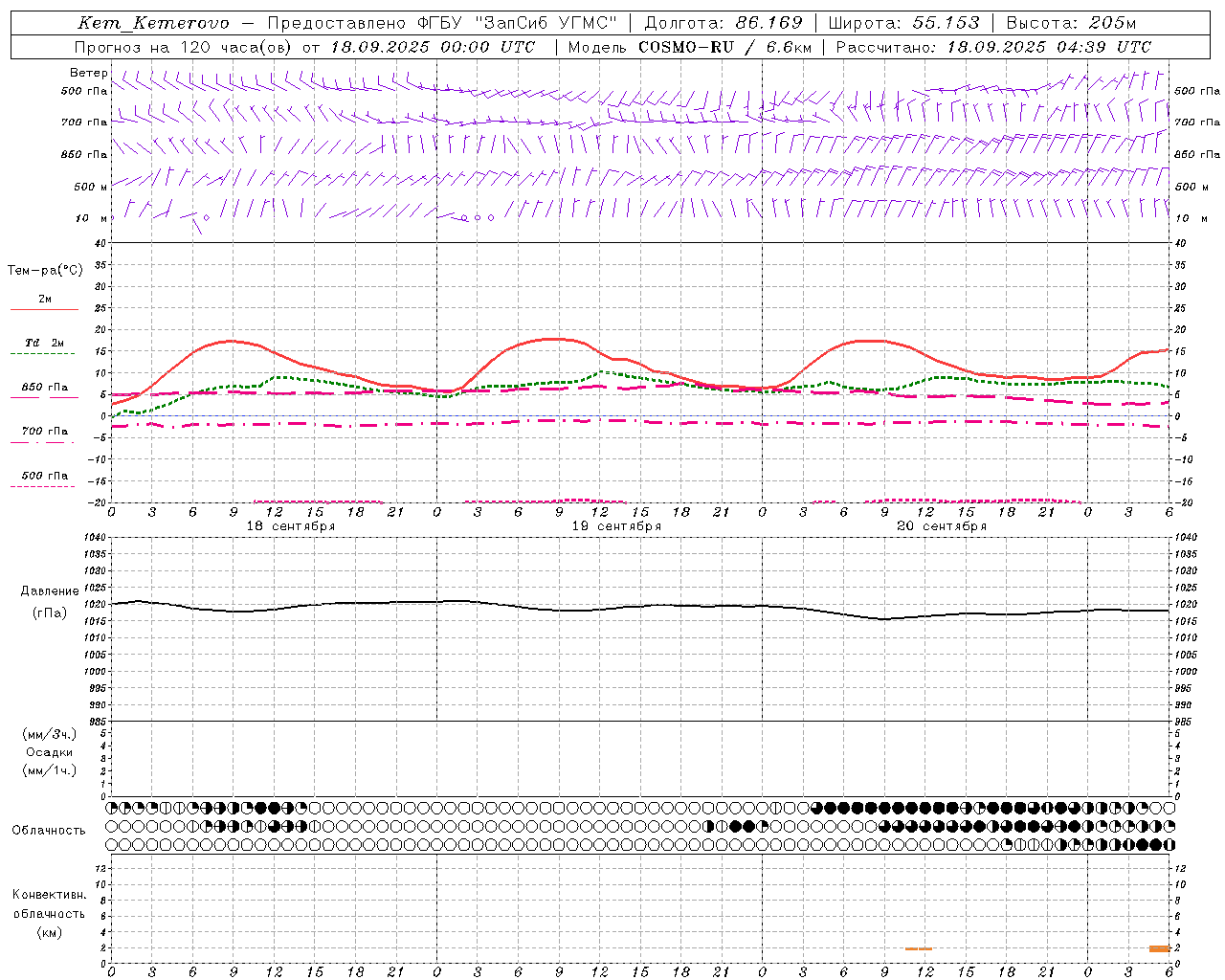Click the 850 гПа temperature legend entry
The height and width of the screenshot is (980, 1225).
45,388
